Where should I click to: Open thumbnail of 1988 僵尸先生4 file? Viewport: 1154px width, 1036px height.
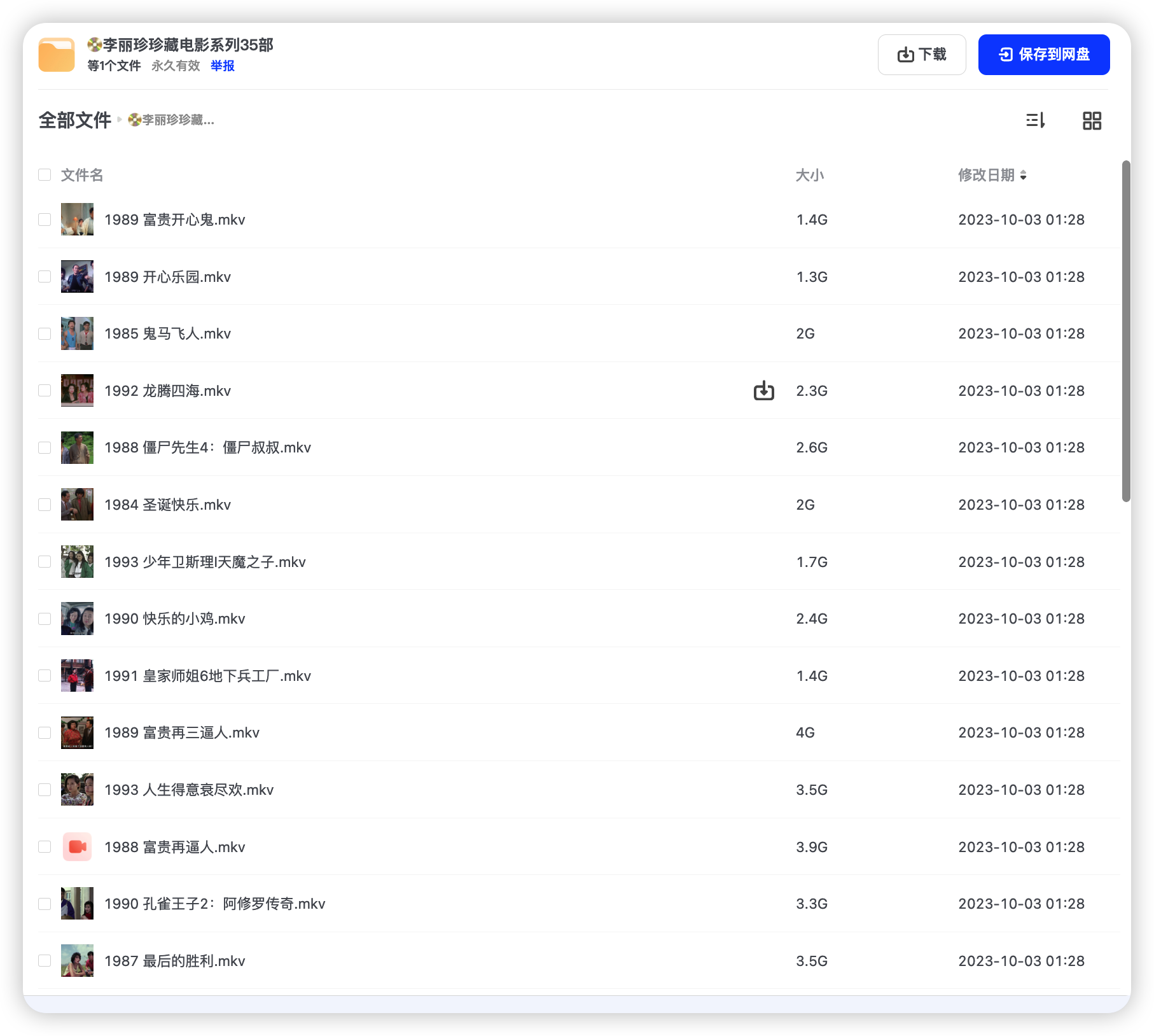[77, 447]
